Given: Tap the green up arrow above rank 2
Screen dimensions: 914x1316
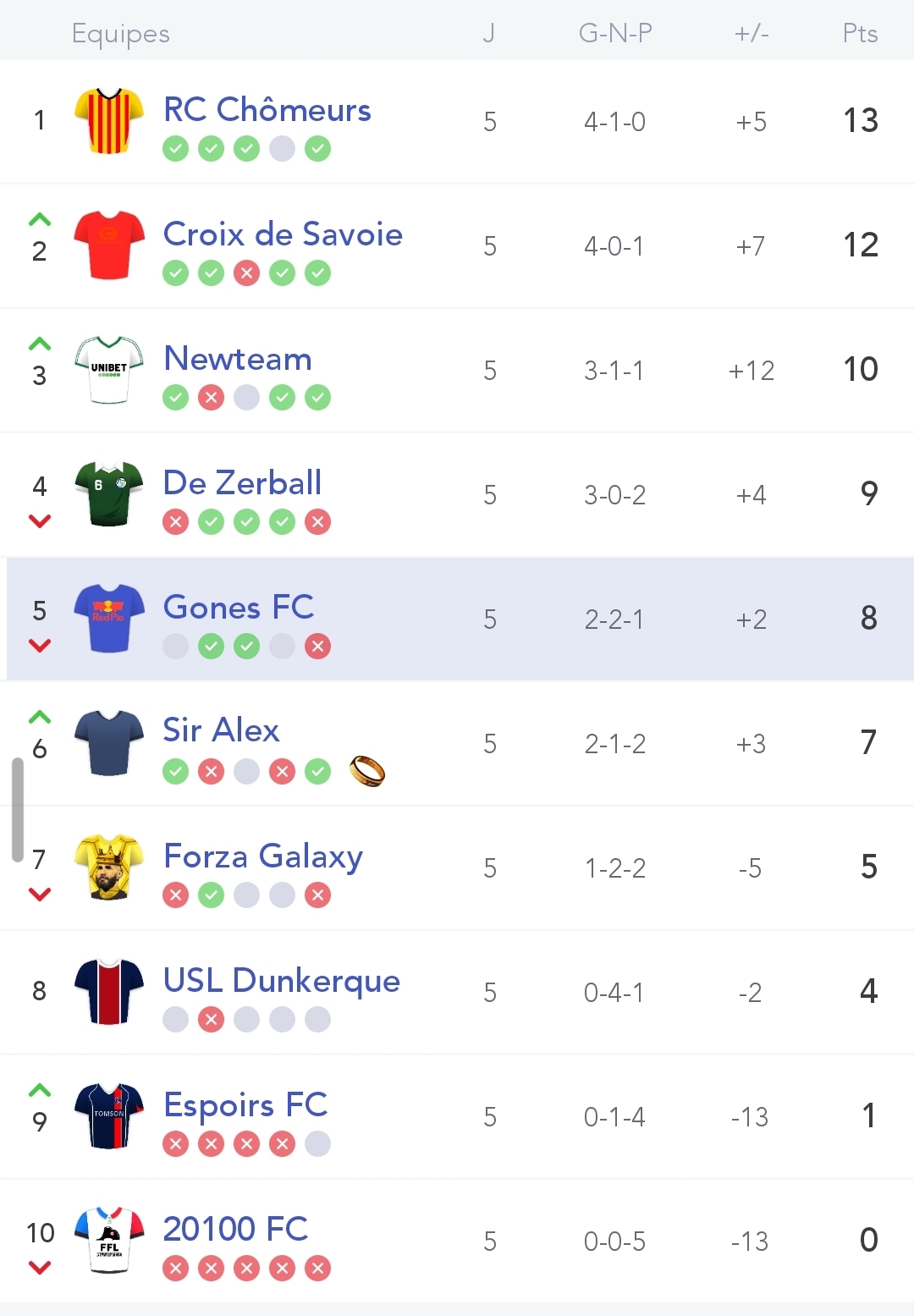Looking at the screenshot, I should (40, 220).
